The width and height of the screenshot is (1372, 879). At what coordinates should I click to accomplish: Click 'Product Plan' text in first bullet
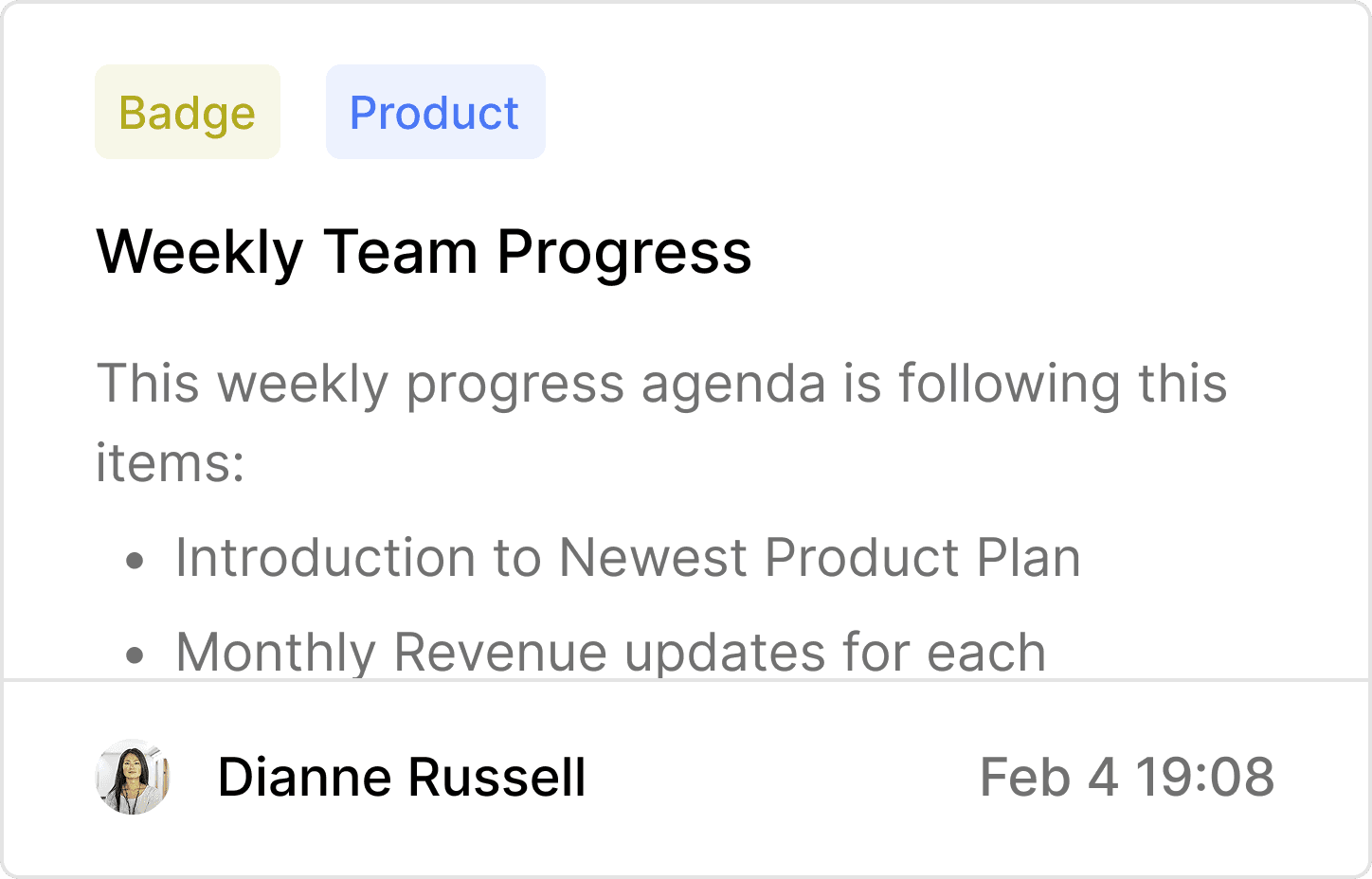coord(923,557)
